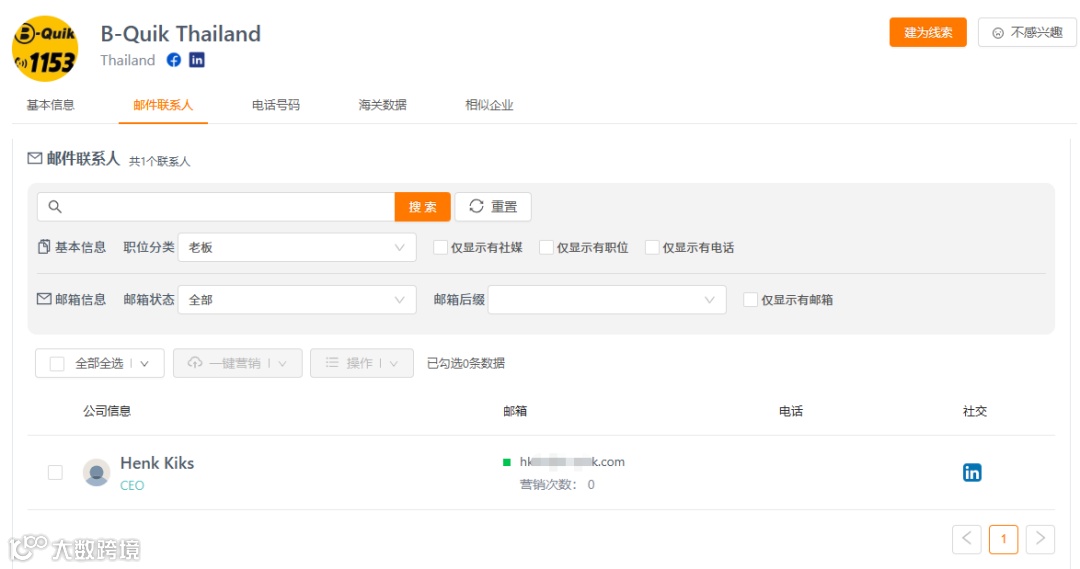Viewport: 1080px width, 569px height.
Task: Click the clipboard icon beside 基本信息 filter
Action: click(44, 247)
